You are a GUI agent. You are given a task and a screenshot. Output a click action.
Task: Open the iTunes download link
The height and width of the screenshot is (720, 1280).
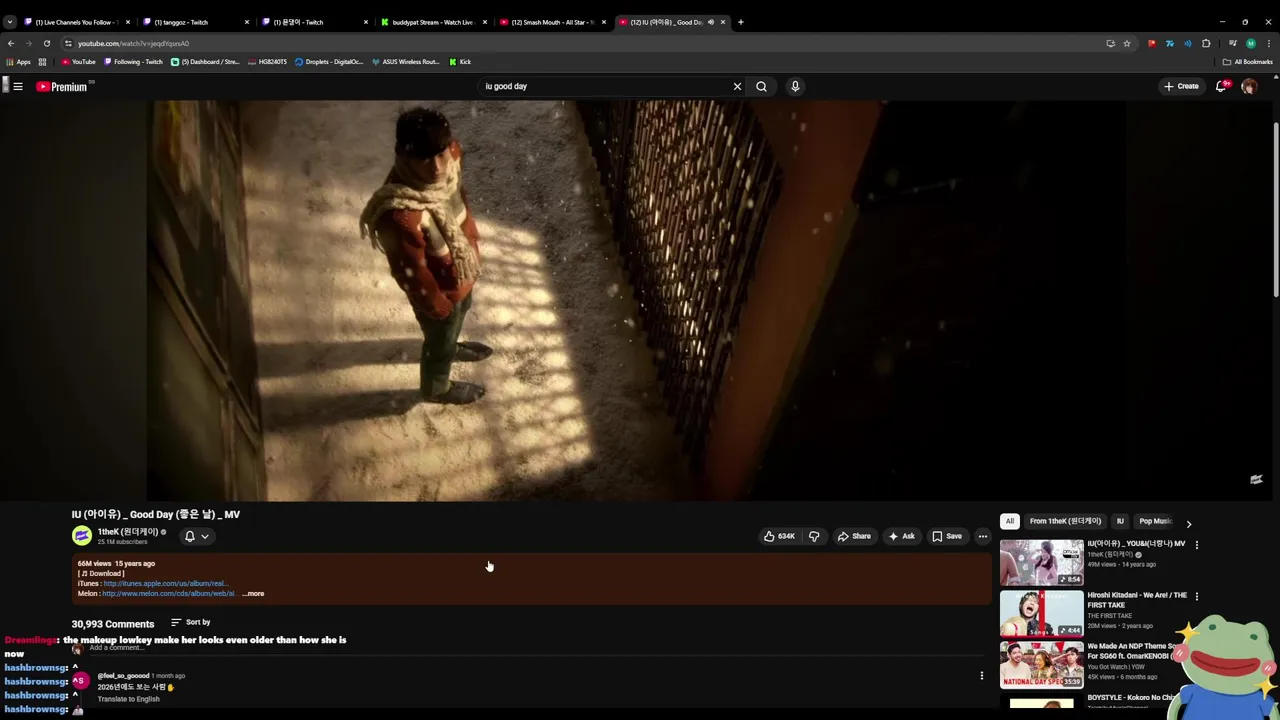(x=166, y=584)
